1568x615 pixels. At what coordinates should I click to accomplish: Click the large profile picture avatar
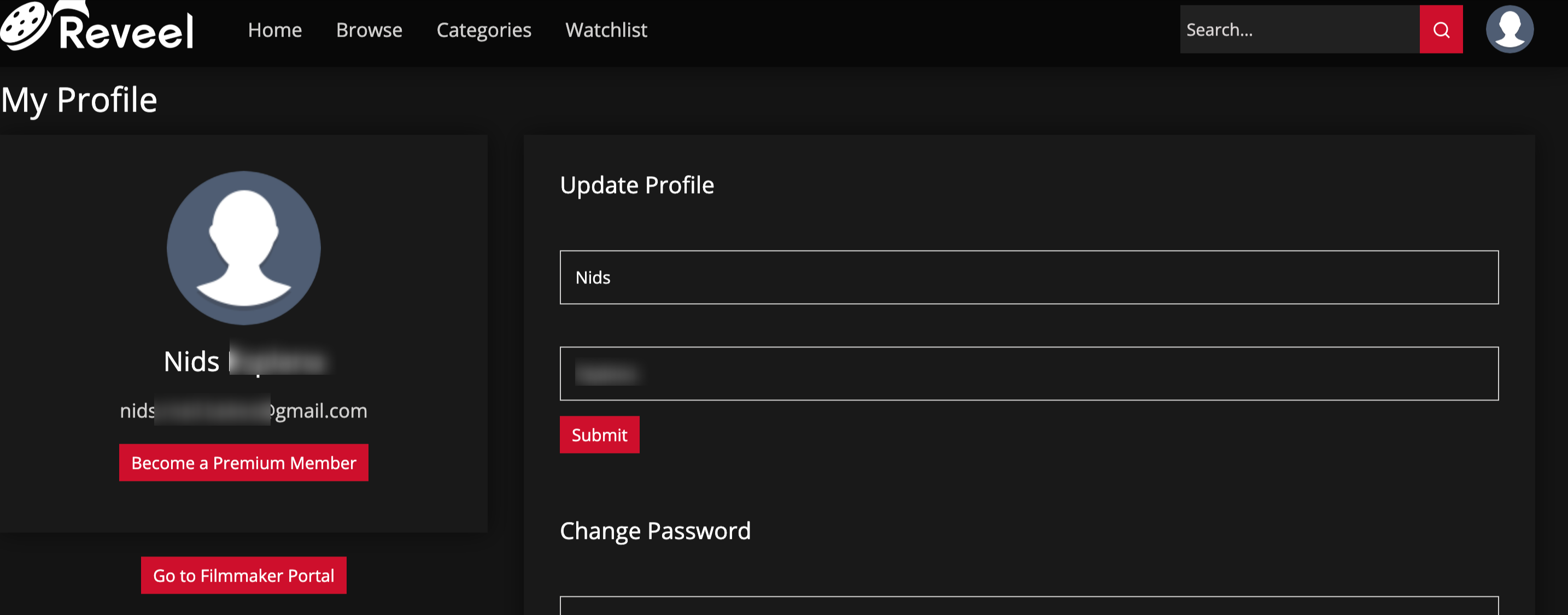(243, 247)
